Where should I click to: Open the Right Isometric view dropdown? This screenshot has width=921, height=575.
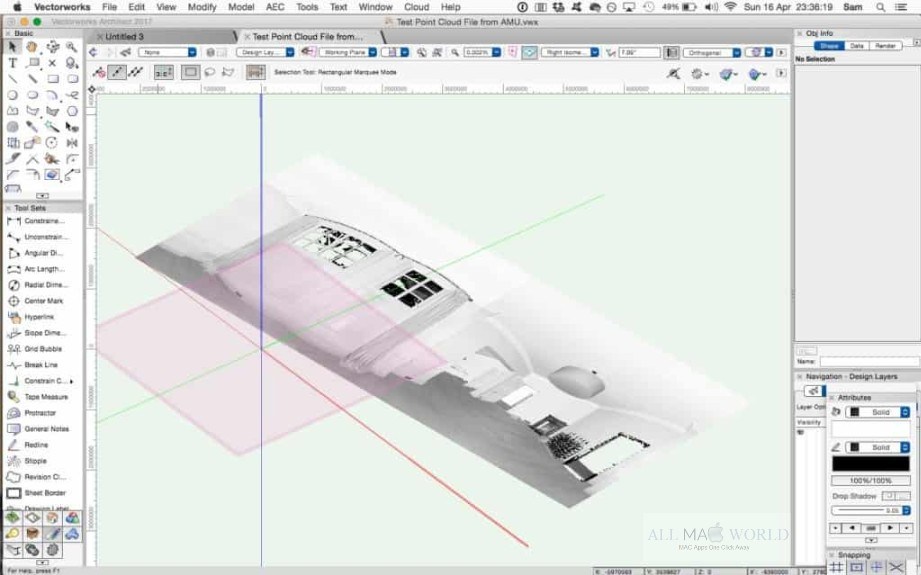tap(570, 52)
